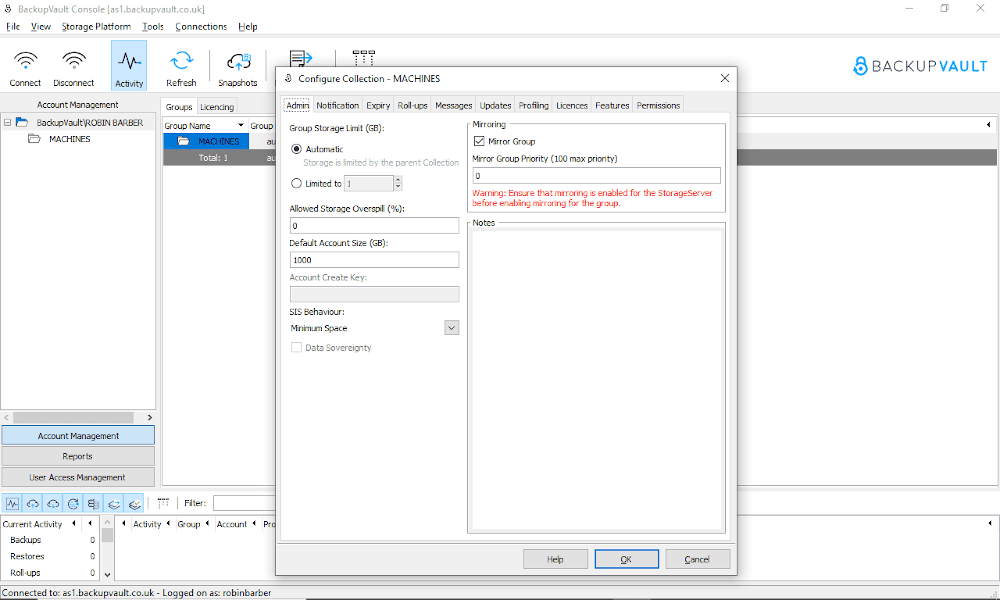The width and height of the screenshot is (1000, 600).
Task: Toggle cloud upload backups filter icon
Action: coord(33,504)
